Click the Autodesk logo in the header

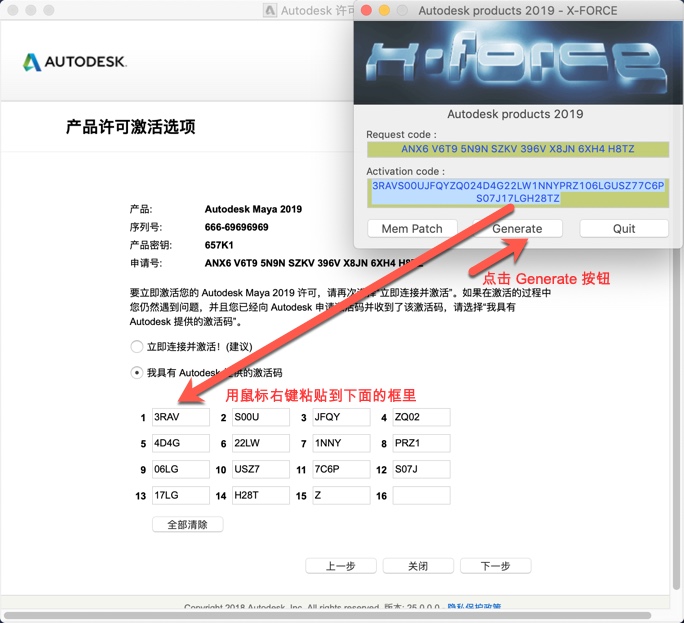75,62
